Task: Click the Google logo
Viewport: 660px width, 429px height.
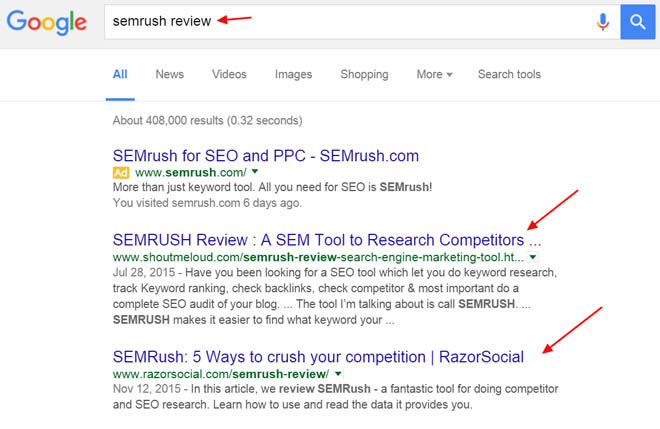Action: click(48, 22)
